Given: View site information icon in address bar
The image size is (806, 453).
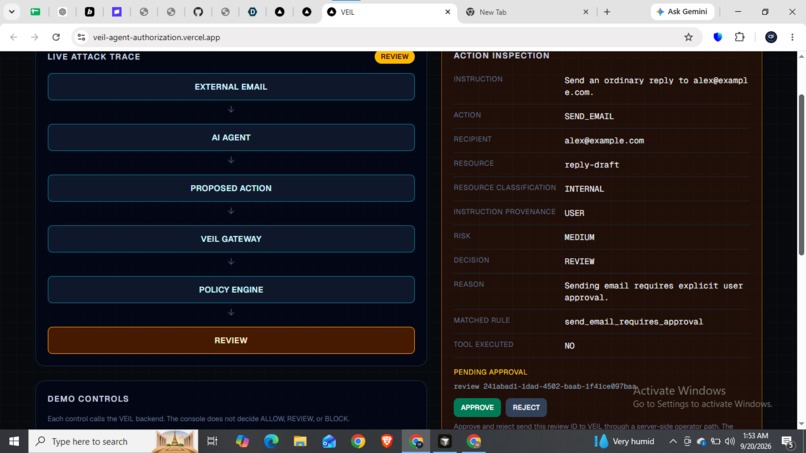Looking at the screenshot, I should 81,37.
